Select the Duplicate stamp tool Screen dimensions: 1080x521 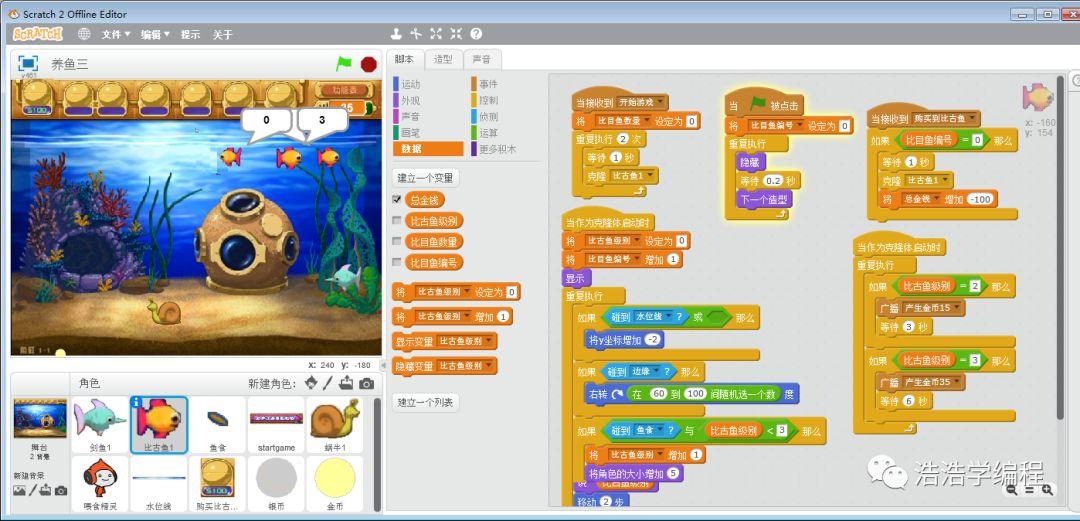pos(396,34)
